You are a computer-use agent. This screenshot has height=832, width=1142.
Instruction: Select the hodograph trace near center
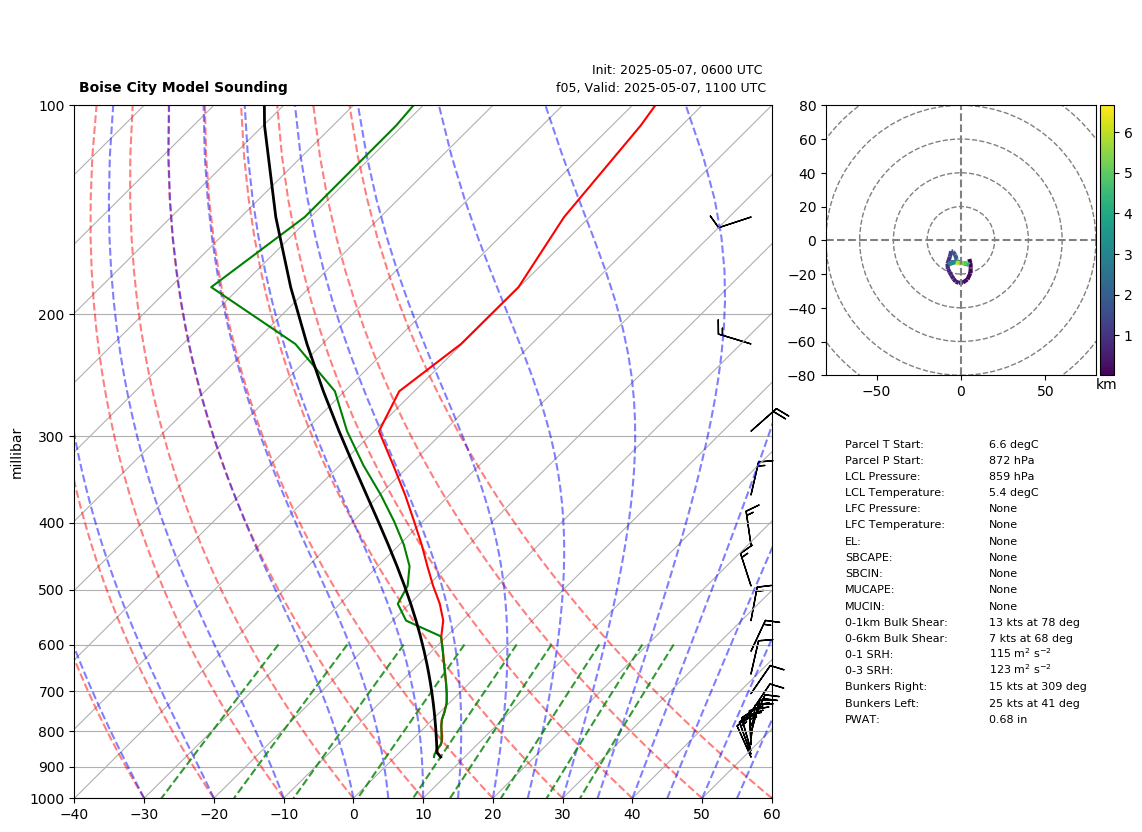pos(959,267)
